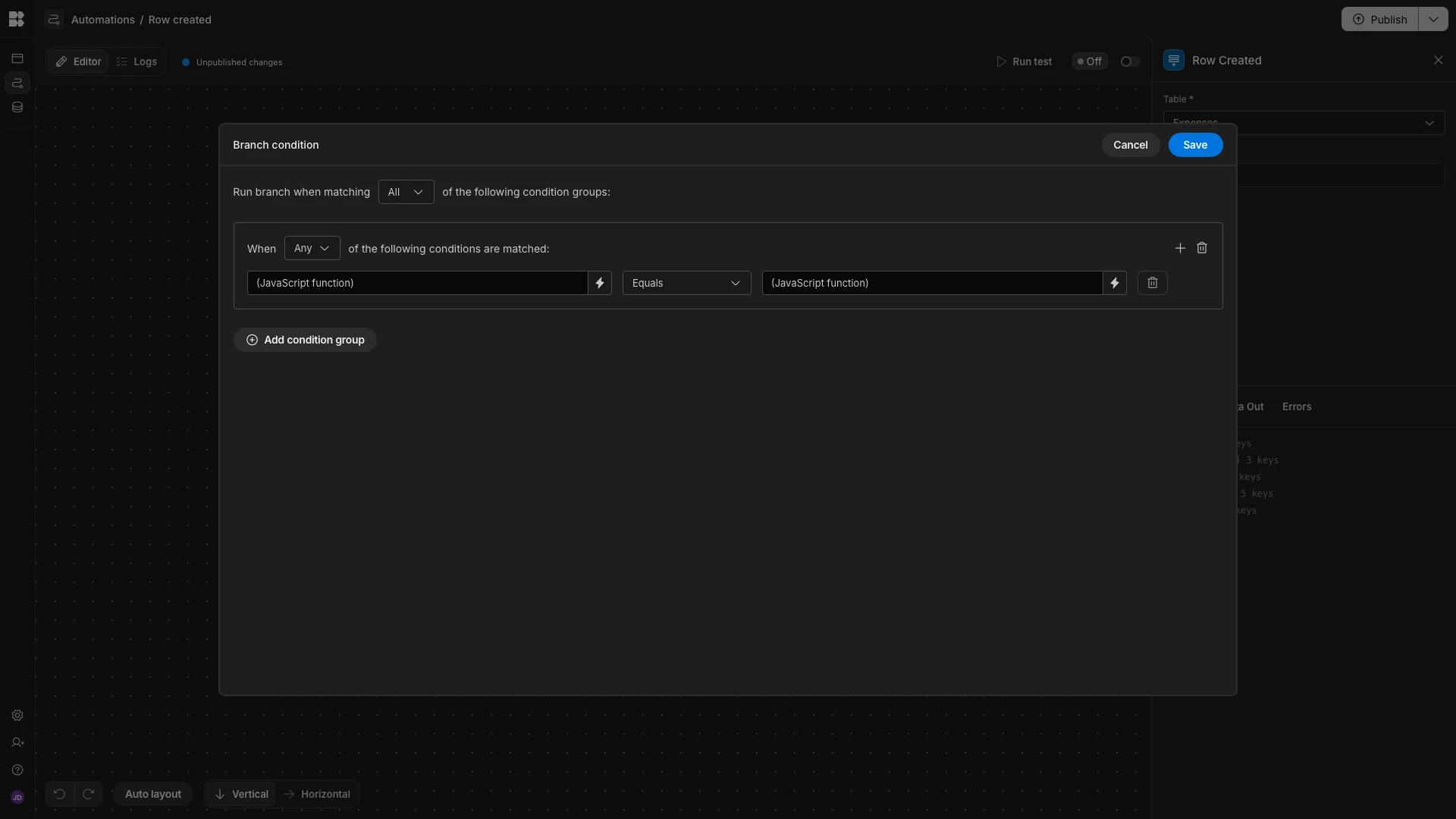Expand the Equals operator dropdown
1456x819 pixels.
click(686, 283)
